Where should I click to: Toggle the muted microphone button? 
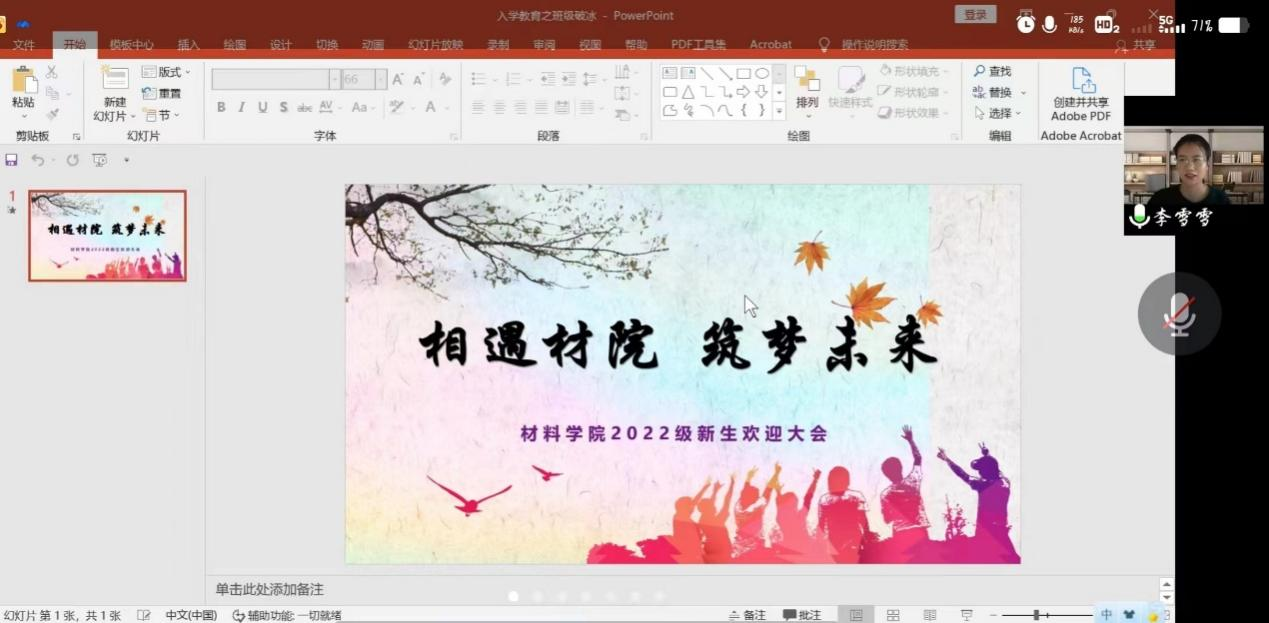point(1179,314)
